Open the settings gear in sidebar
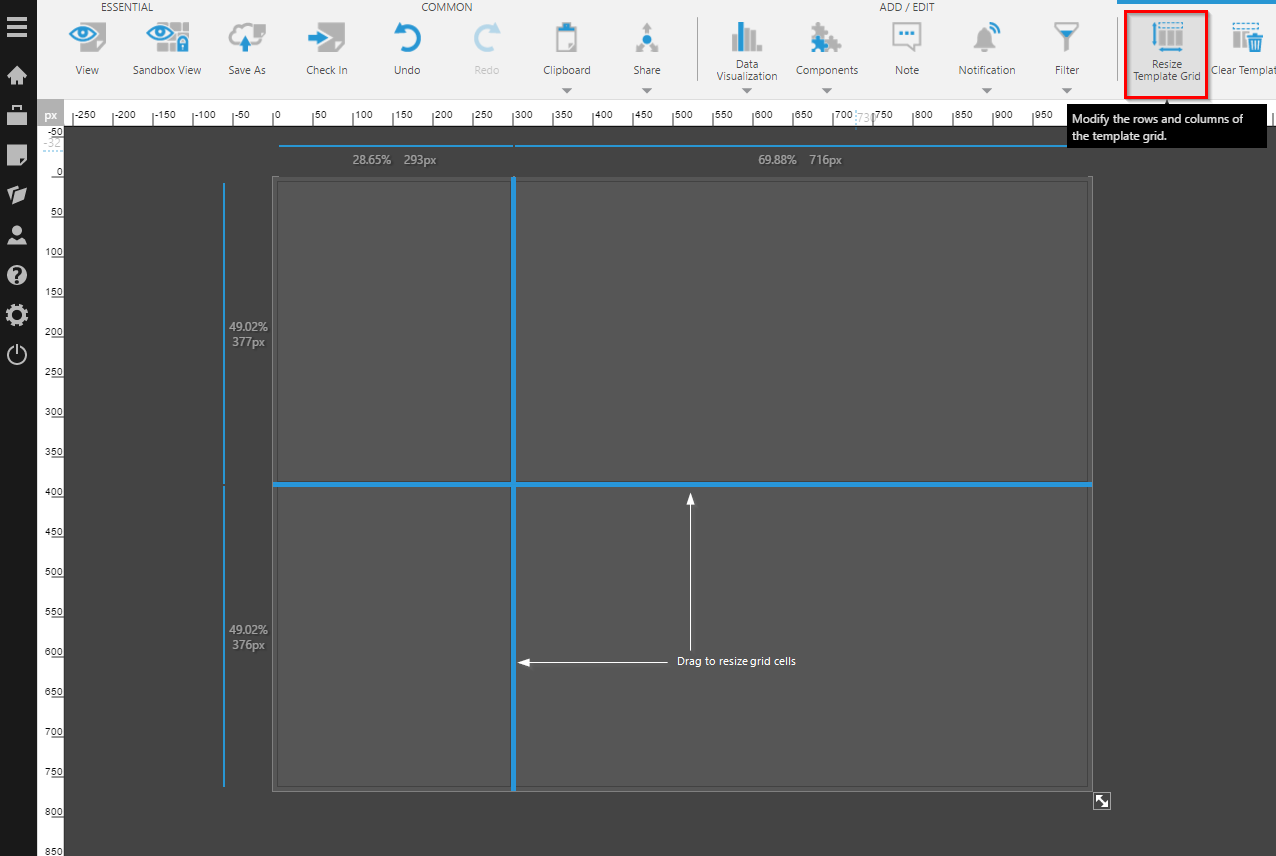This screenshot has width=1276, height=856. (x=17, y=315)
